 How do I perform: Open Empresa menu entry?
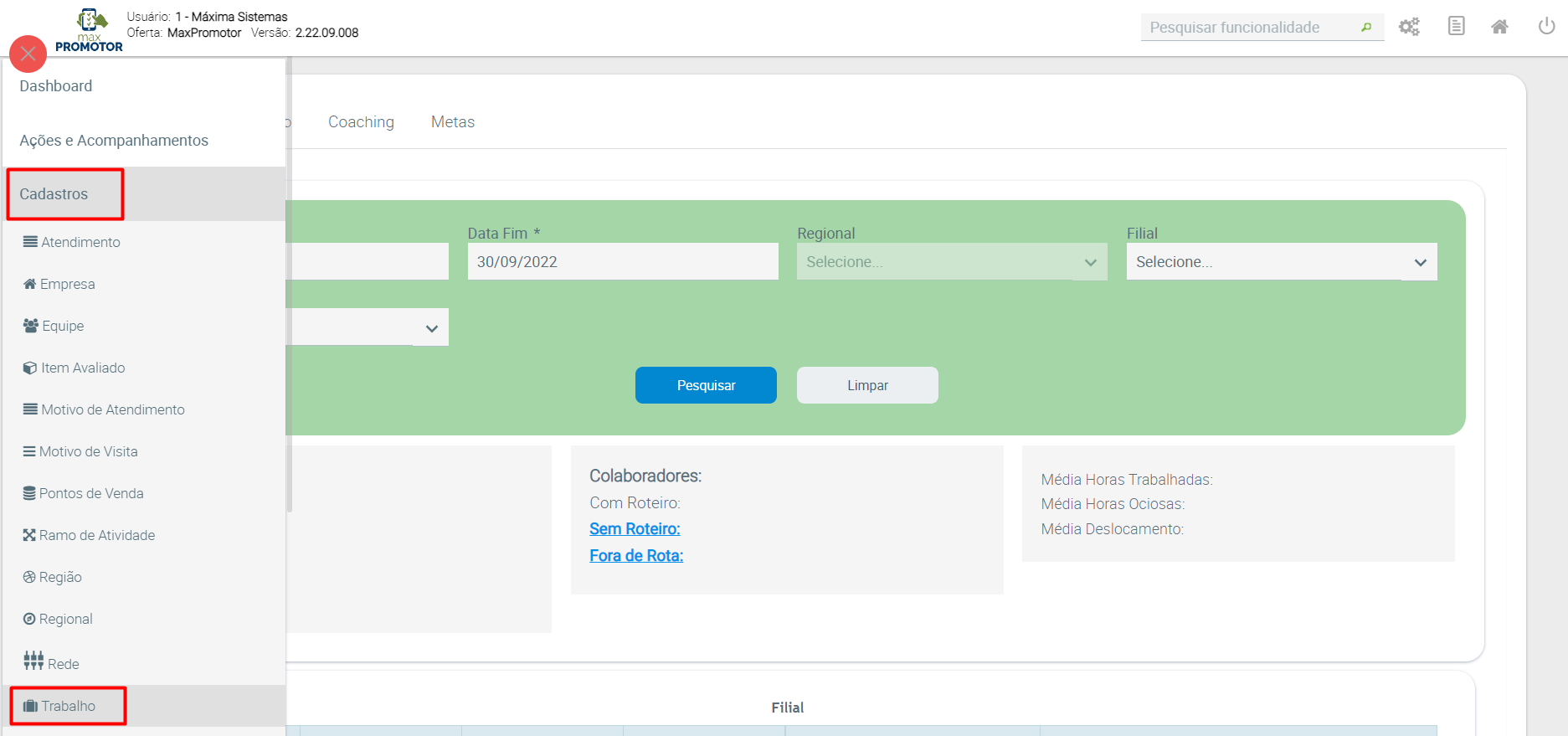144,284
